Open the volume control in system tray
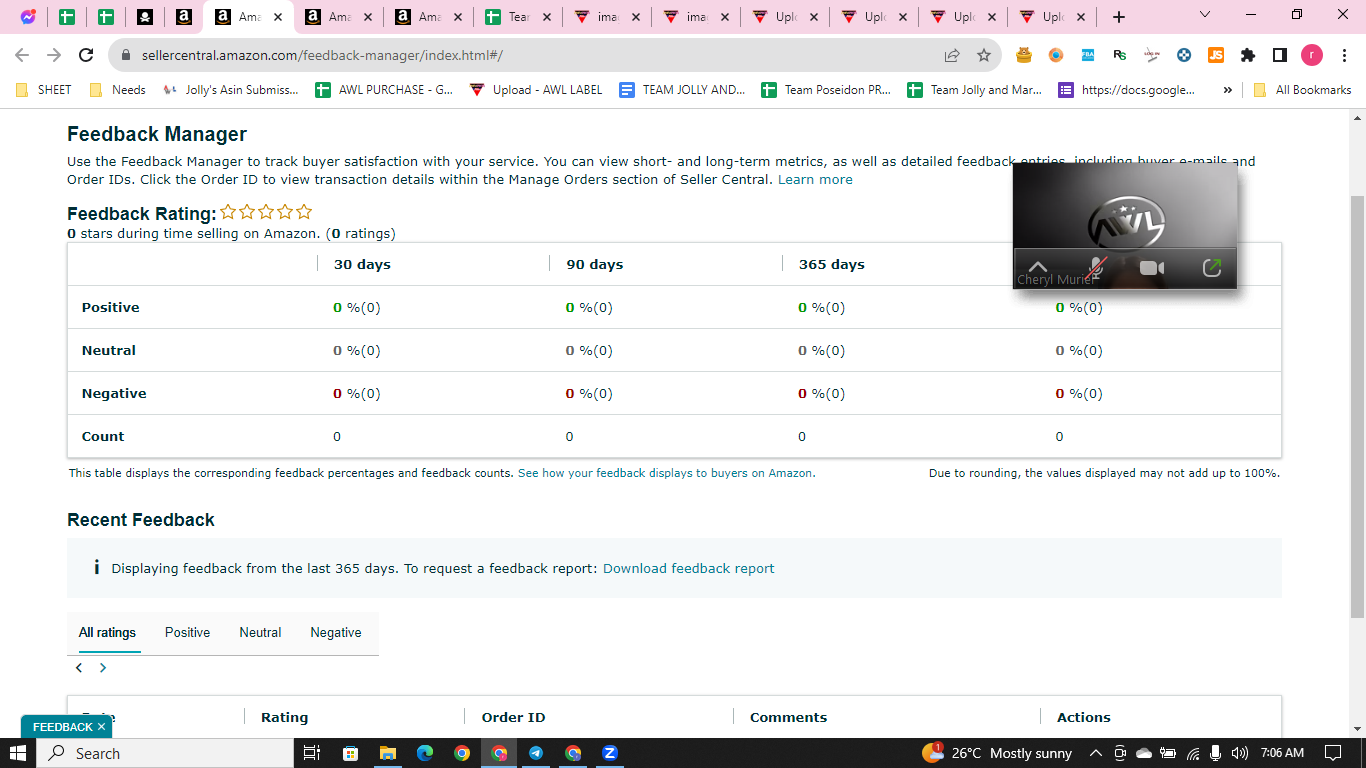The height and width of the screenshot is (768, 1366). pyautogui.click(x=1240, y=753)
